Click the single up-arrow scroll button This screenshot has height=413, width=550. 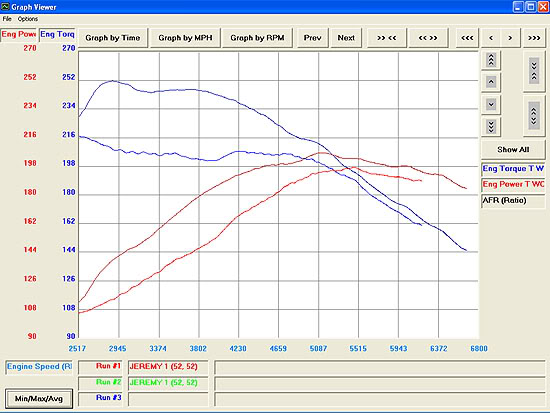pos(491,82)
